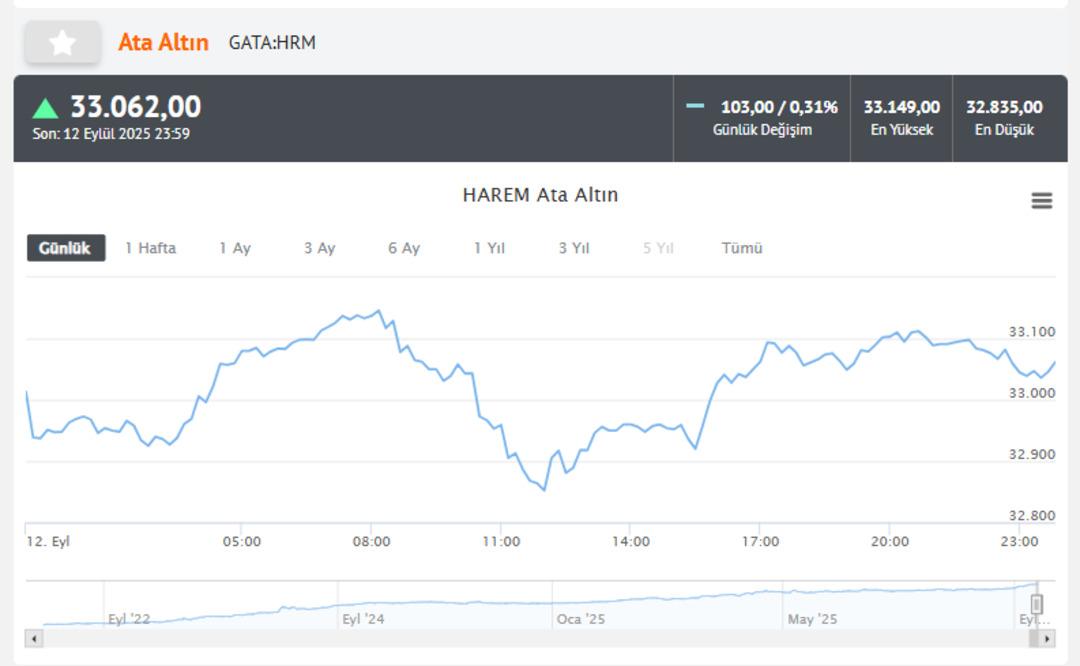Viewport: 1080px width, 666px height.
Task: Switch chart to the 1 Hafta range
Action: point(150,248)
